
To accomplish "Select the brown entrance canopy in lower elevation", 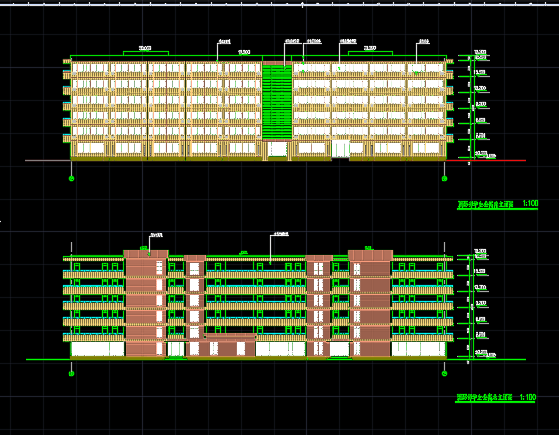I will pos(230,337).
